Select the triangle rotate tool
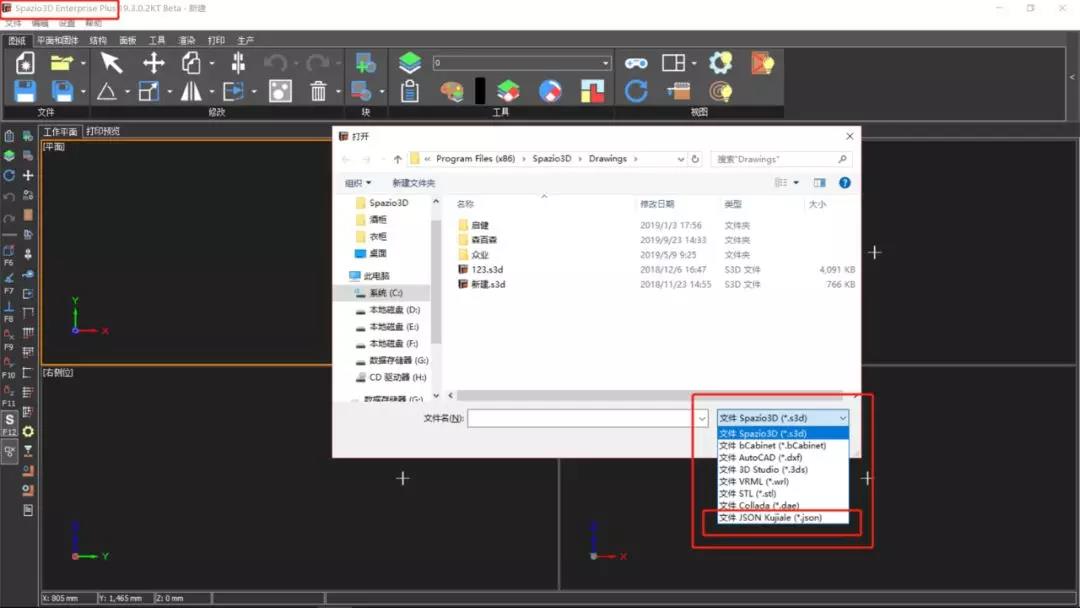Image resolution: width=1080 pixels, height=608 pixels. pos(106,91)
